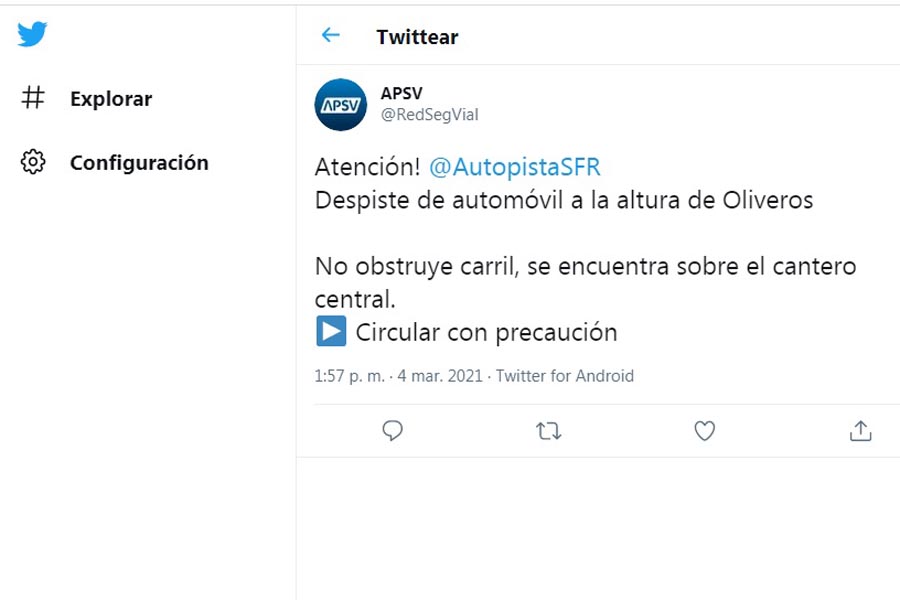Click the blue play arrow emoji
Screen dimensions: 900x600
331,331
